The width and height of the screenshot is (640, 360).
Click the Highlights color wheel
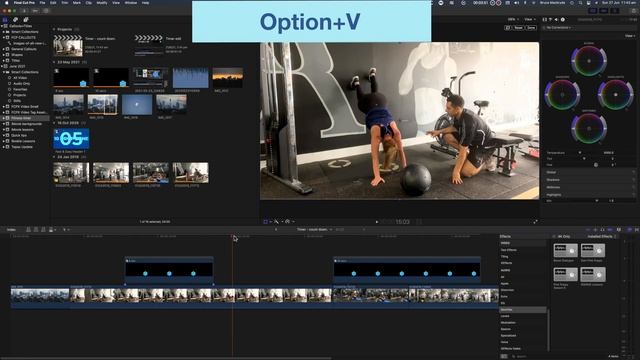pos(616,95)
